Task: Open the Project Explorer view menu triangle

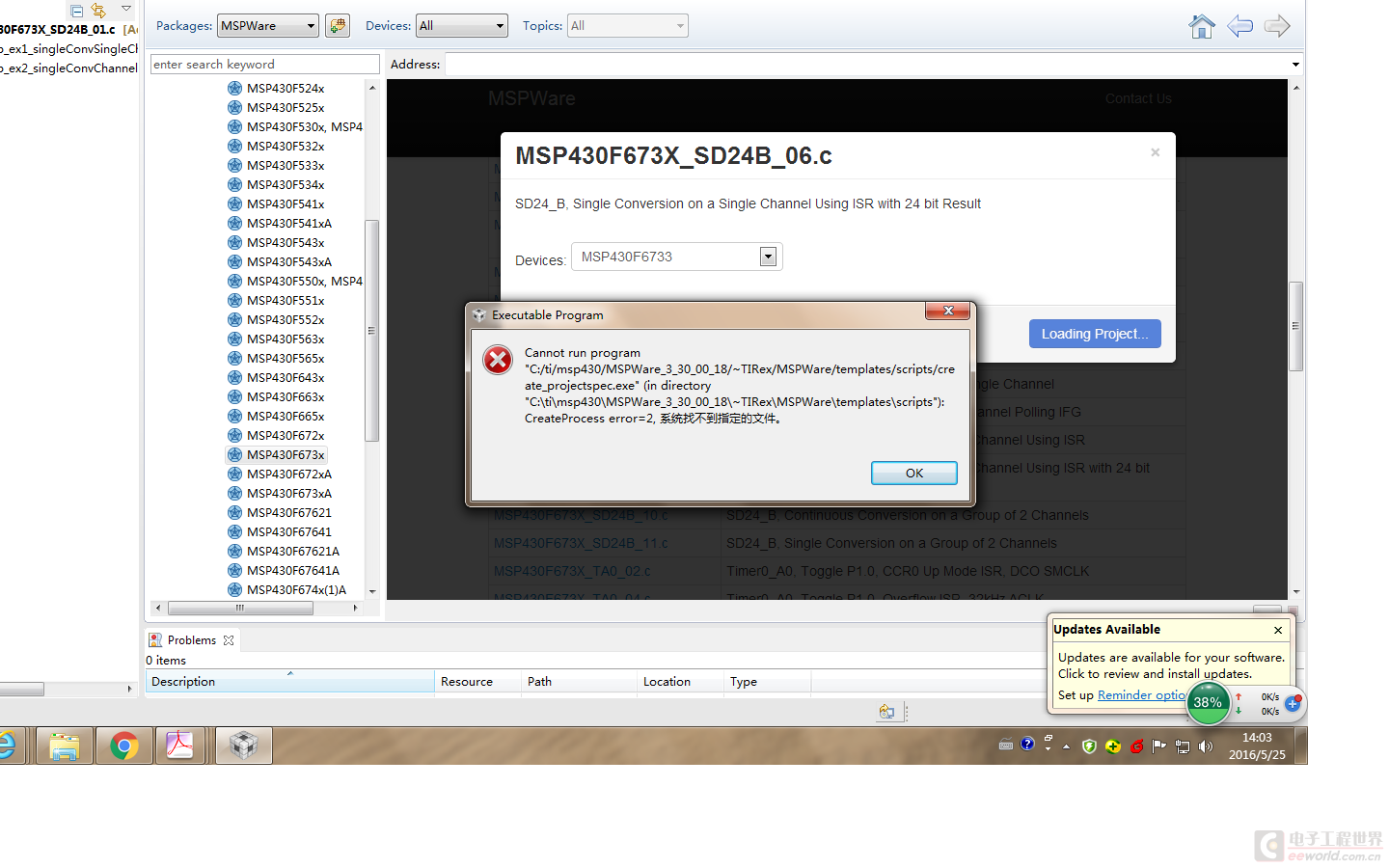Action: [x=125, y=9]
